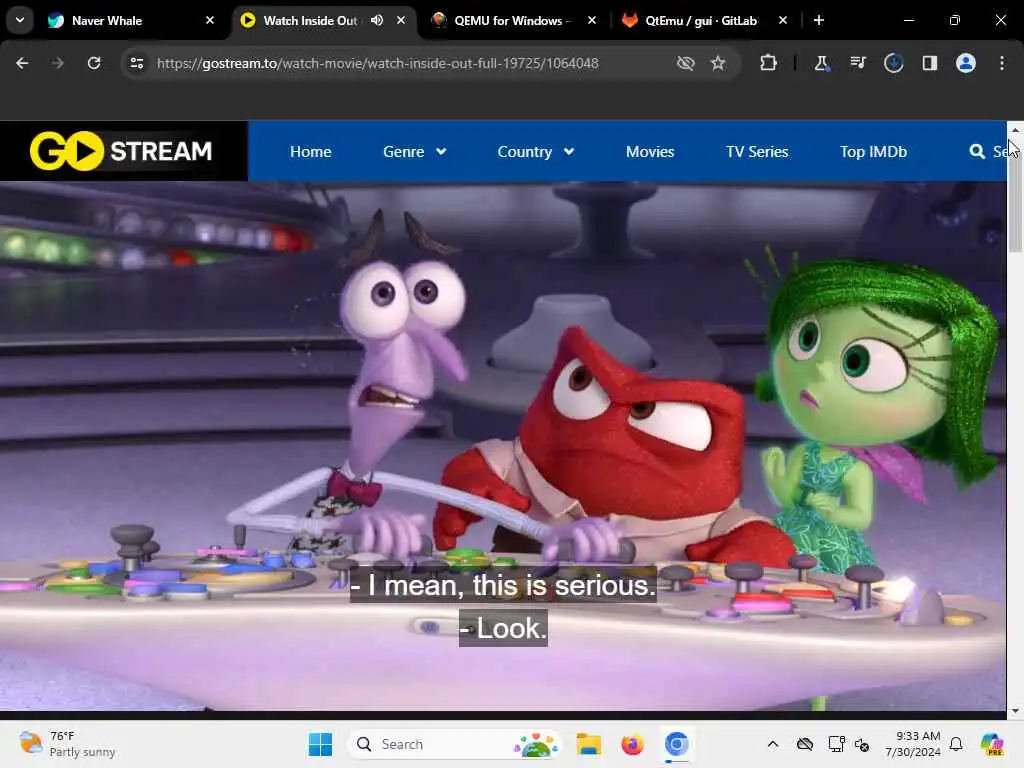Click the display network tray icon
Viewport: 1024px width, 768px height.
point(836,744)
